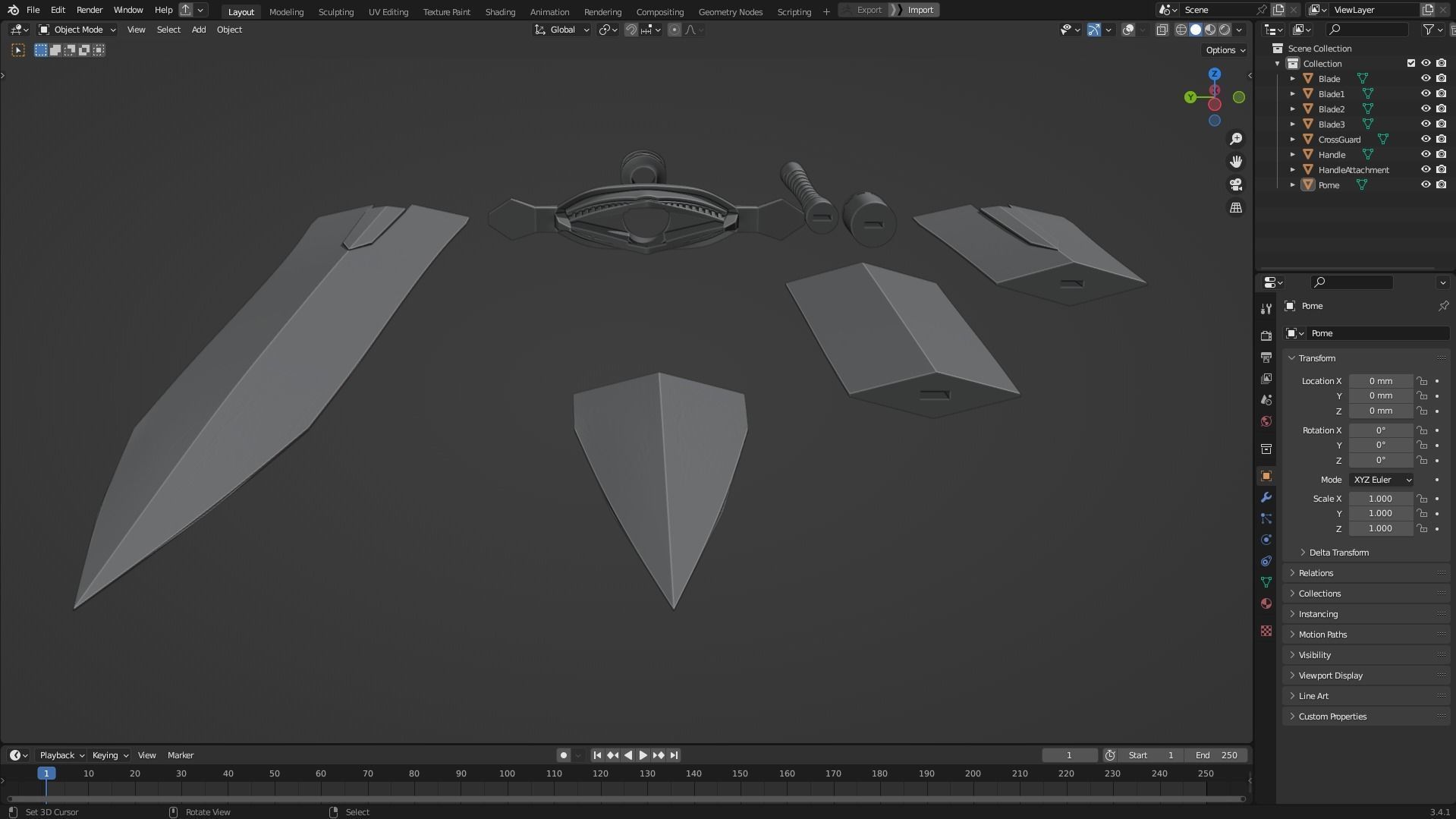Open the Playback dropdown in timeline
Viewport: 1456px width, 819px height.
point(61,755)
